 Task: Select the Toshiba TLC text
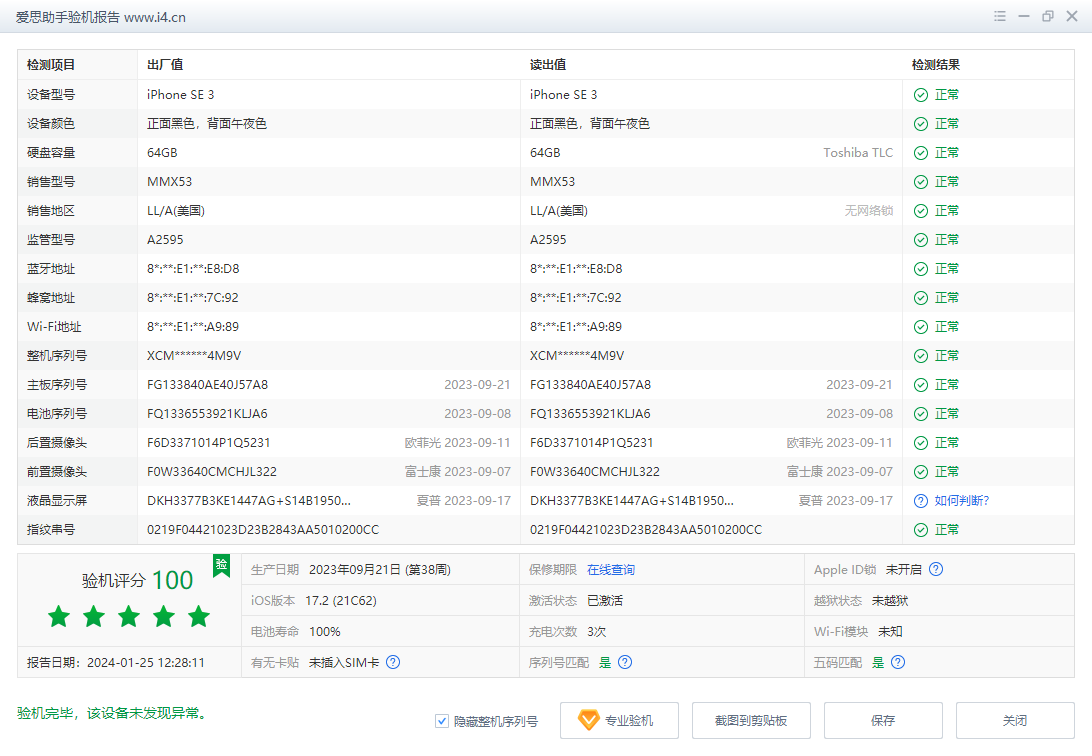[x=858, y=152]
